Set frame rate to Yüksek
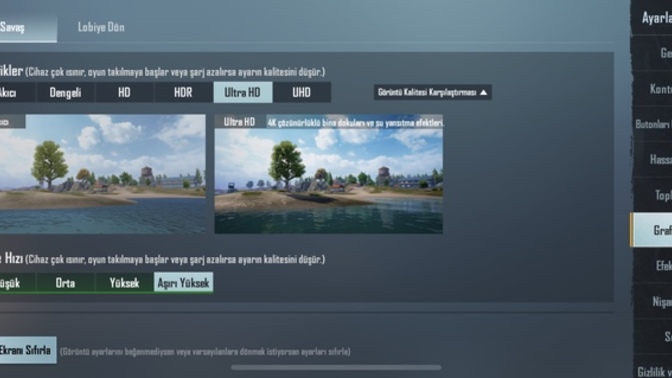This screenshot has height=378, width=672. [x=124, y=283]
